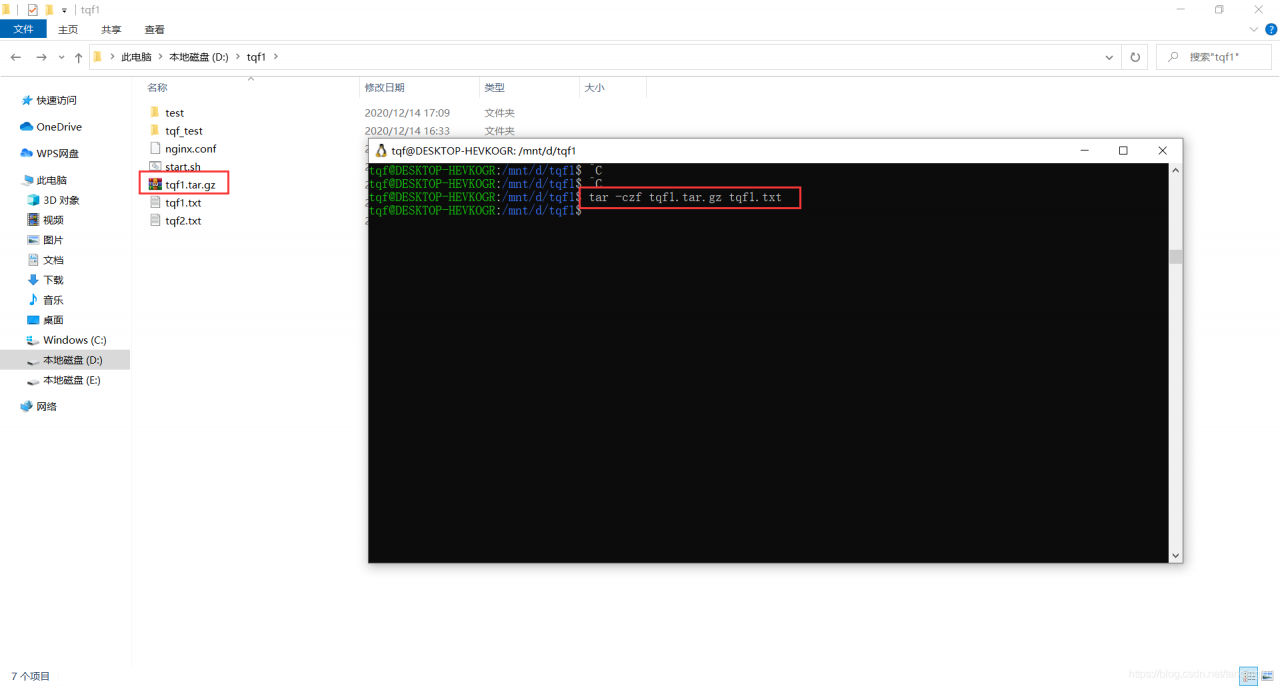This screenshot has width=1280, height=686.
Task: Open Explorer help icon
Action: pos(1271,30)
